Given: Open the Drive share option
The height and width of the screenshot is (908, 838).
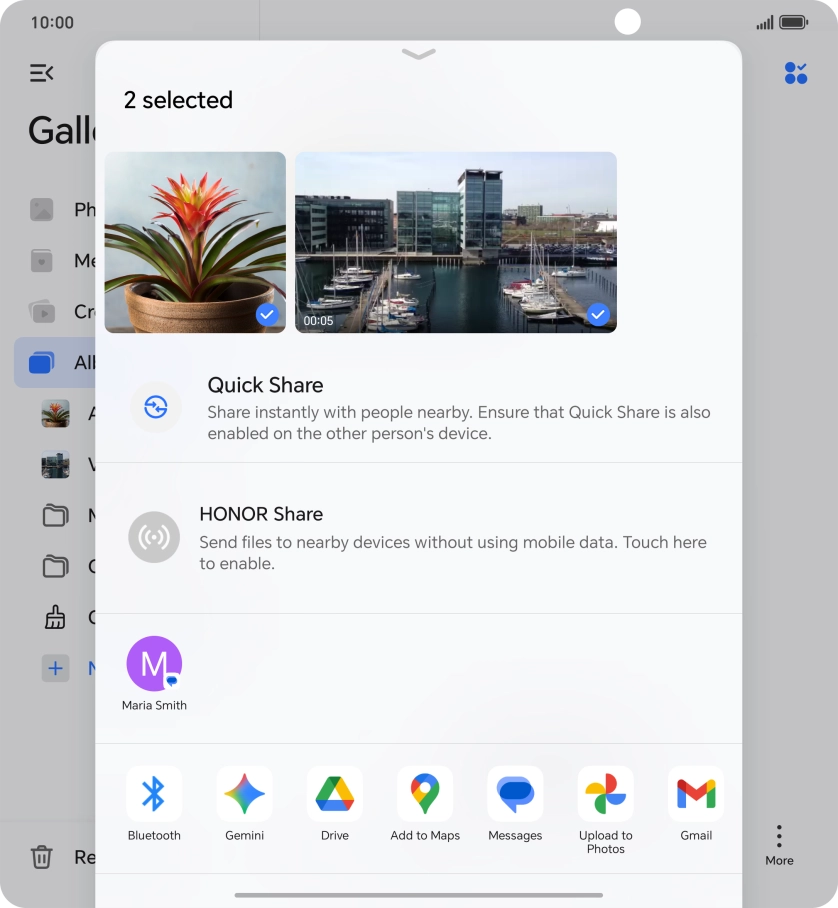Looking at the screenshot, I should (334, 795).
